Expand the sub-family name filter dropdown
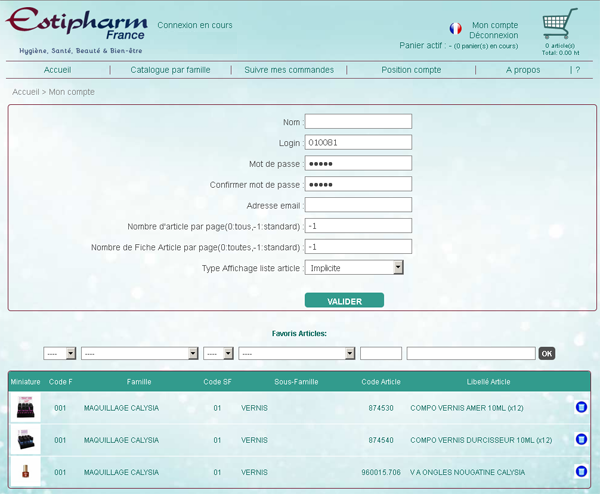Image resolution: width=600 pixels, height=494 pixels. [297, 353]
